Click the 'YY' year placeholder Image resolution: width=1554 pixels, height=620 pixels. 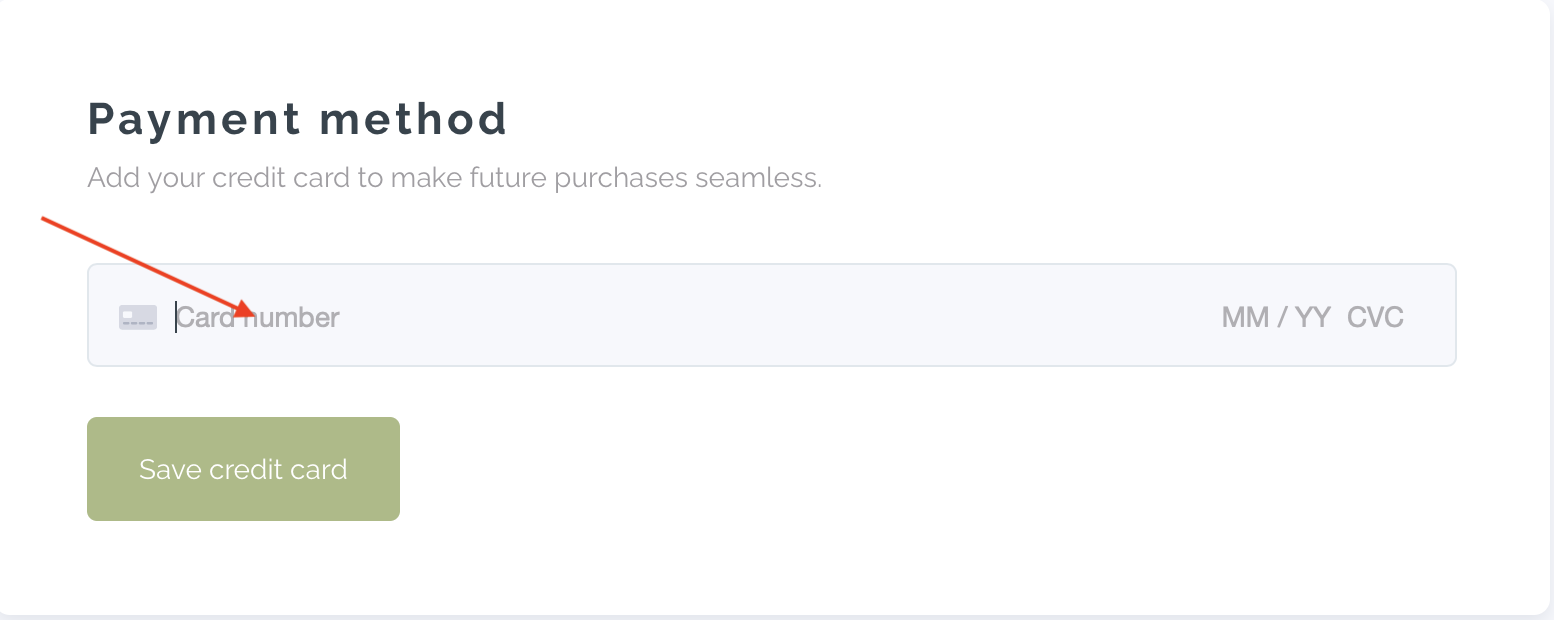(1312, 318)
